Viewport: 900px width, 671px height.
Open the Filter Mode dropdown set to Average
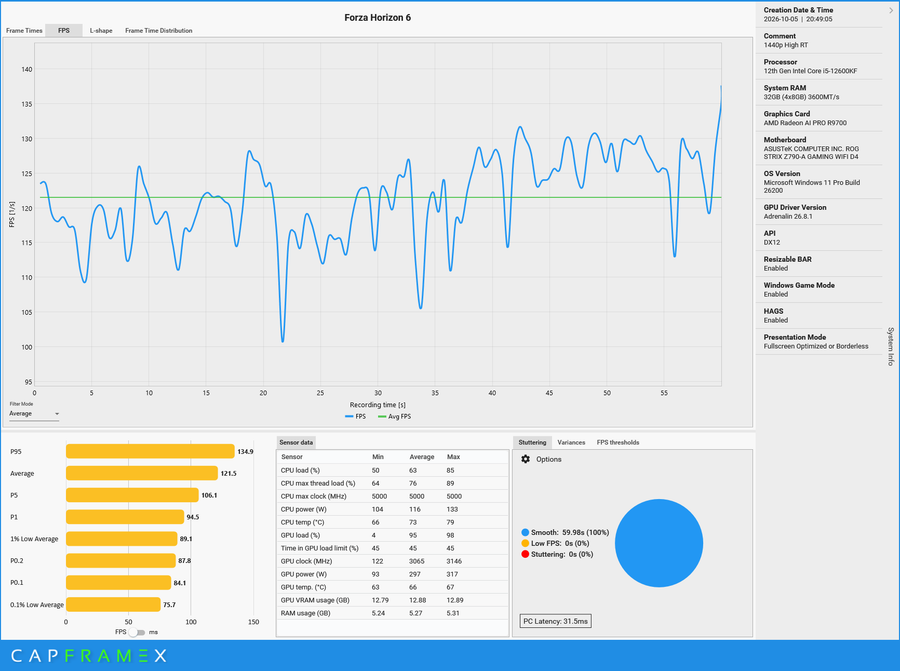pyautogui.click(x=34, y=414)
